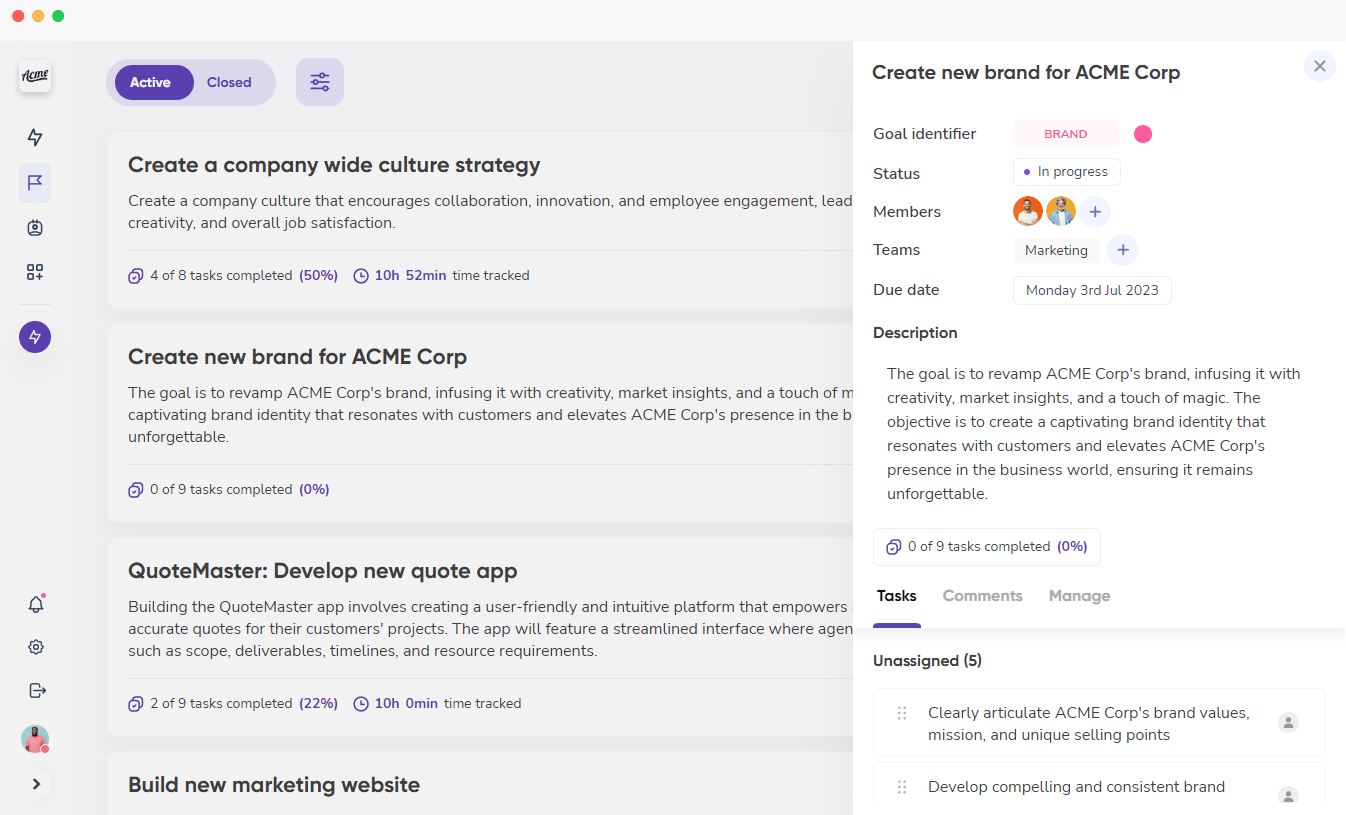Expand the sidebar with the chevron arrow

pos(36,784)
